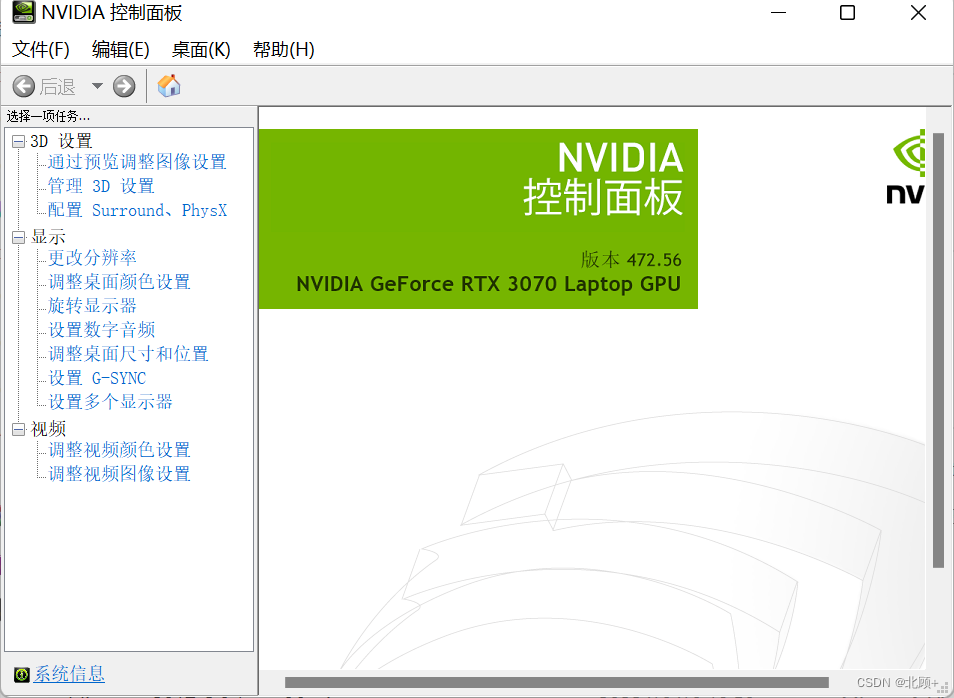Screen dimensions: 954x698
Task: Open the 桌面 menu
Action: (x=200, y=50)
